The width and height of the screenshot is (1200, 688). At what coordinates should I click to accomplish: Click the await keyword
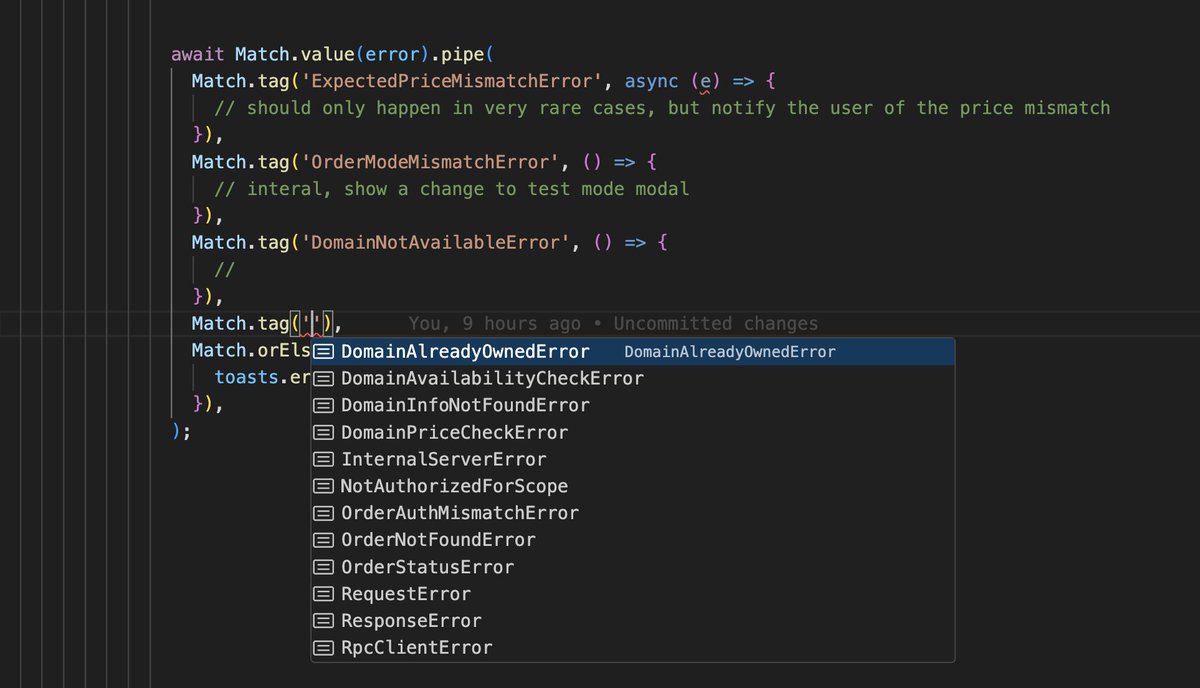(198, 54)
